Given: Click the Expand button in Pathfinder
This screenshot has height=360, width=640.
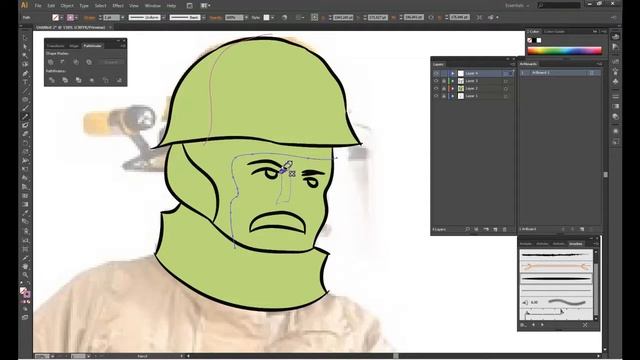Looking at the screenshot, I should (111, 62).
